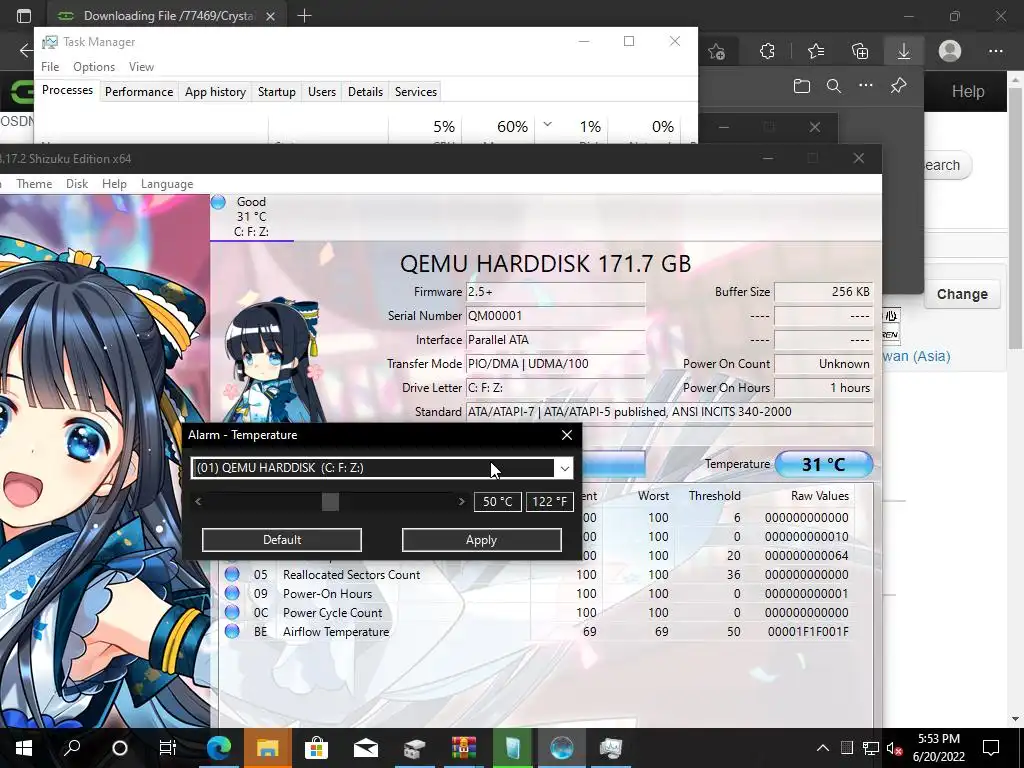This screenshot has height=768, width=1024.
Task: Open downloads folder icon in downloads panel
Action: 802,86
